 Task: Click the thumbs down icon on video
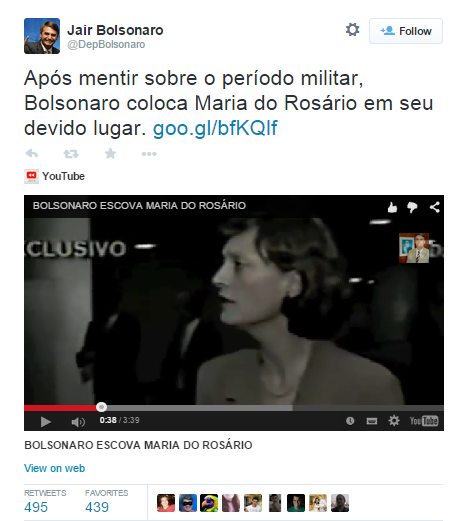[412, 207]
